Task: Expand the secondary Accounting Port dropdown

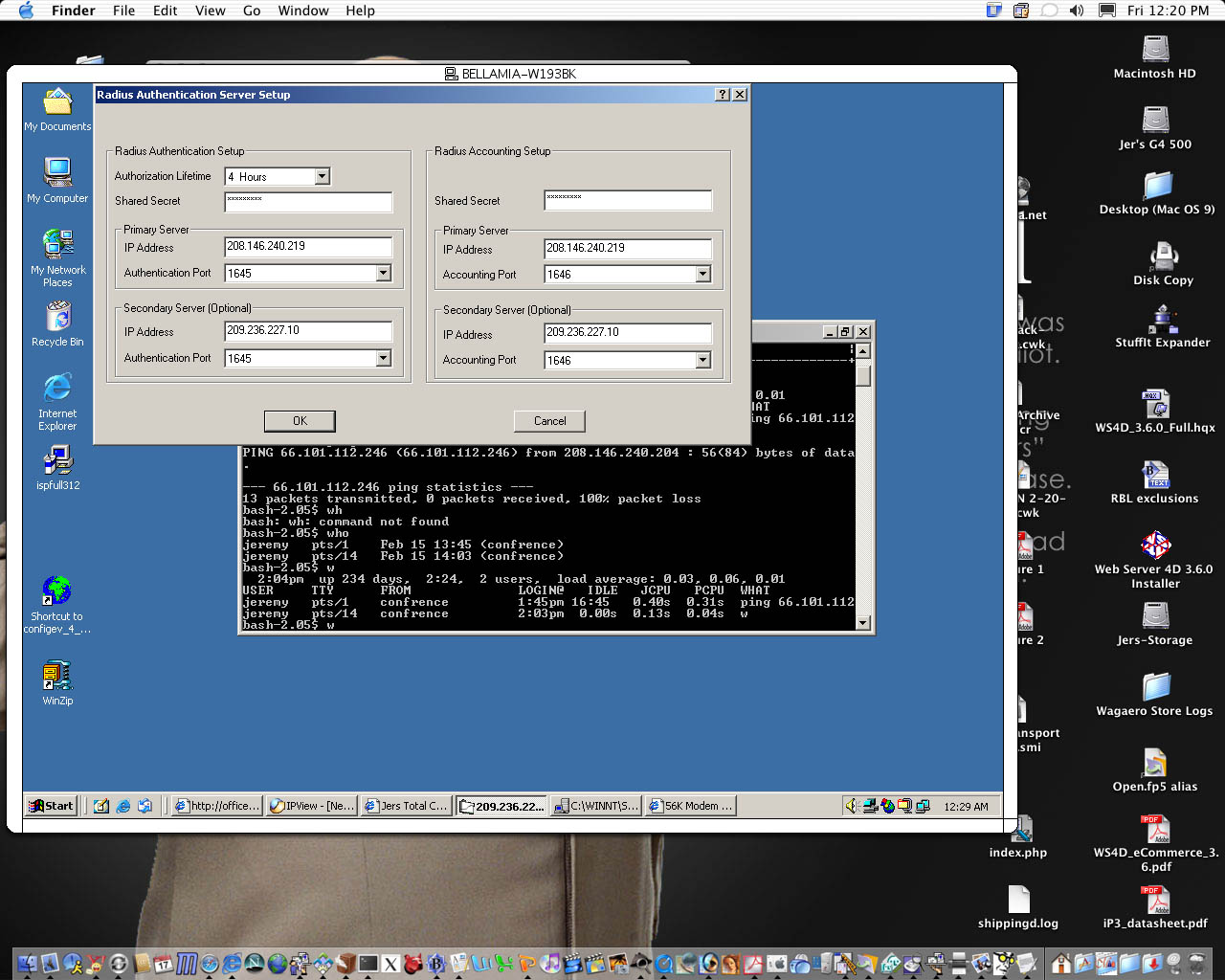Action: coord(702,361)
